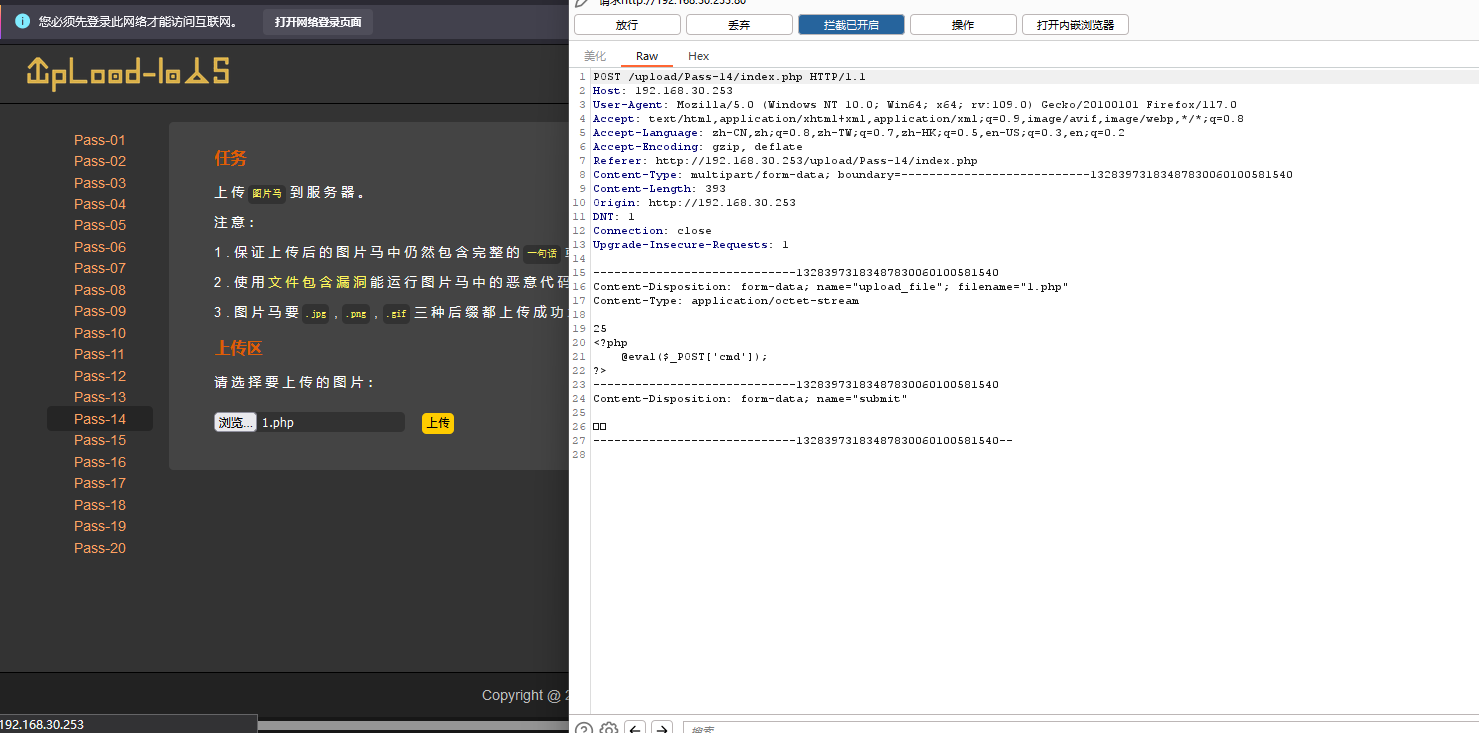Go to next search match arrow

pyautogui.click(x=662, y=727)
